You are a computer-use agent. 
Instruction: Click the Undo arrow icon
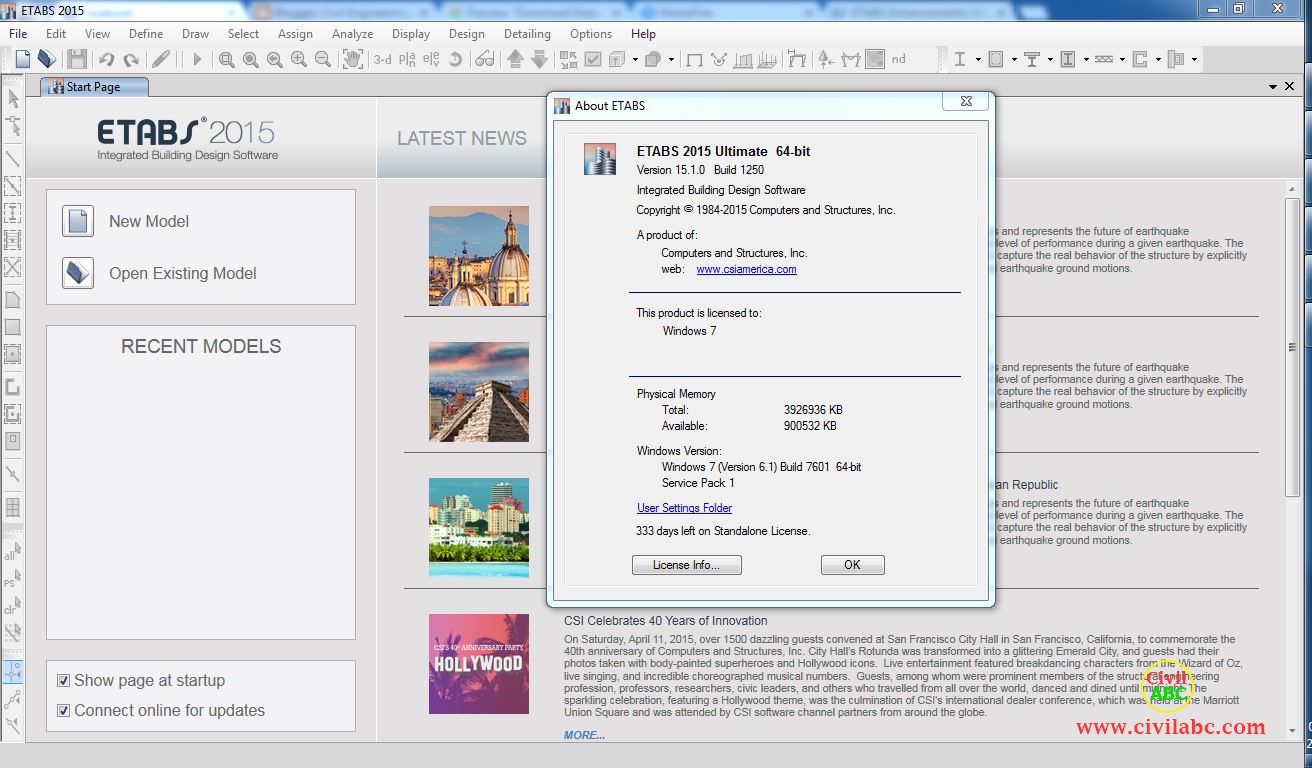[x=106, y=60]
